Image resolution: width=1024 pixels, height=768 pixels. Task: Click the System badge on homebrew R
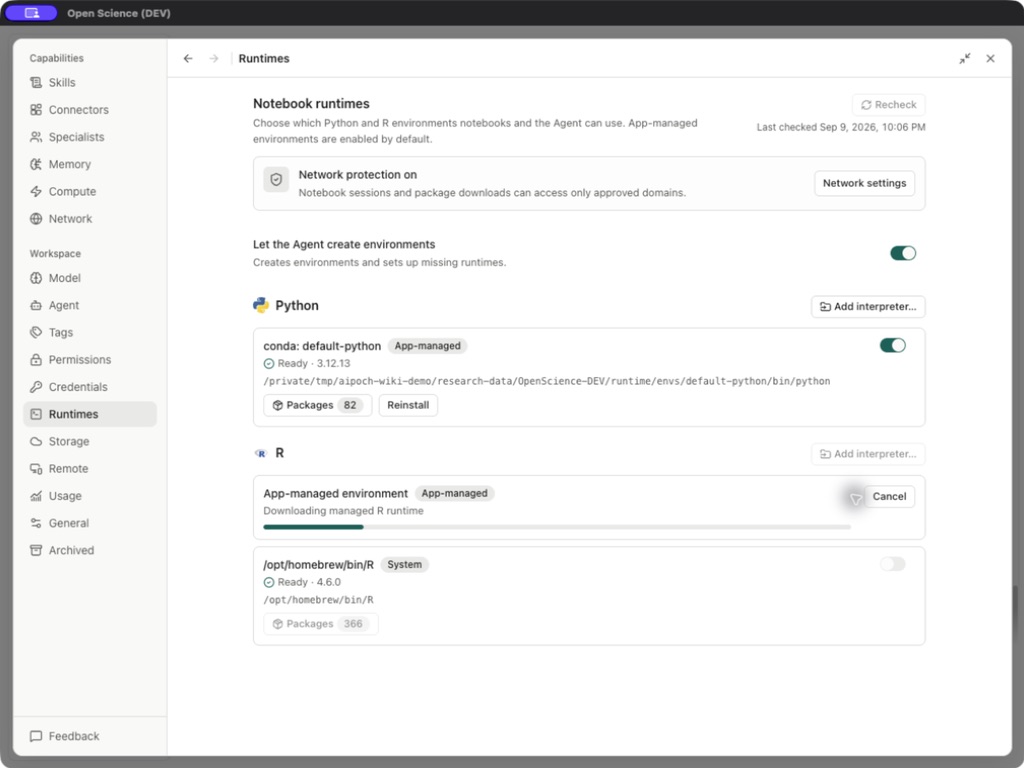tap(404, 565)
